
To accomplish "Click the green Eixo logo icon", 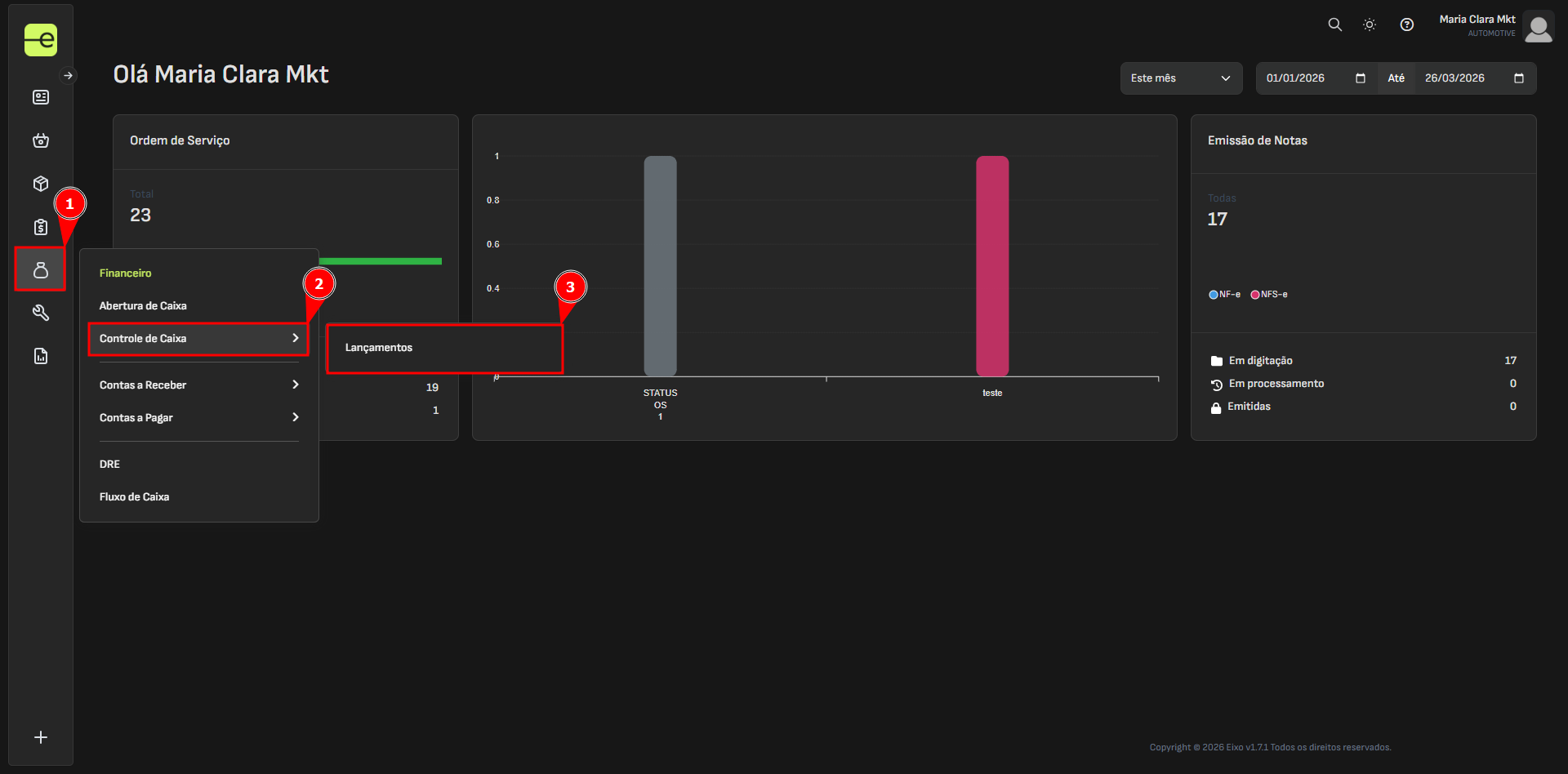I will click(x=41, y=39).
